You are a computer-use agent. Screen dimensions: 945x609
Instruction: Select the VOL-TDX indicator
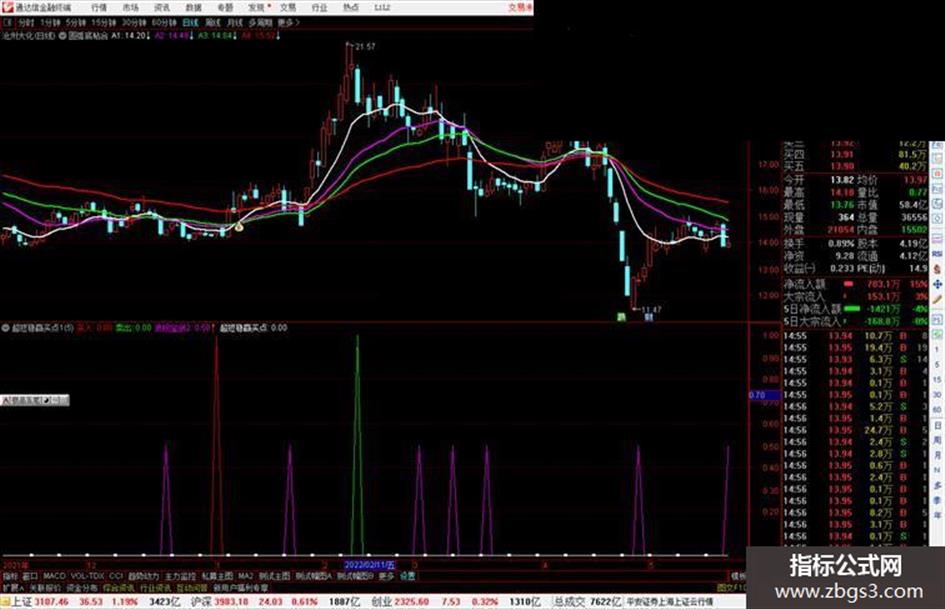coord(87,576)
